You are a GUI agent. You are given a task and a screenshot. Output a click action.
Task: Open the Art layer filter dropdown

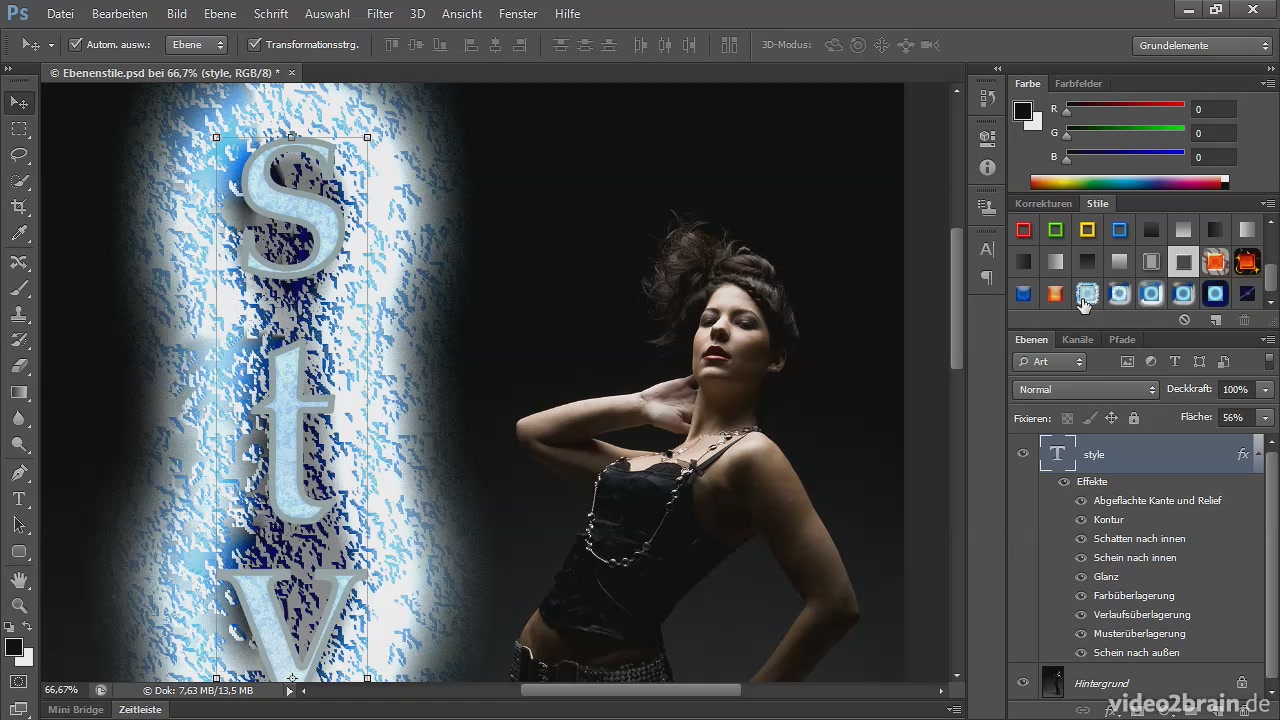(1050, 362)
